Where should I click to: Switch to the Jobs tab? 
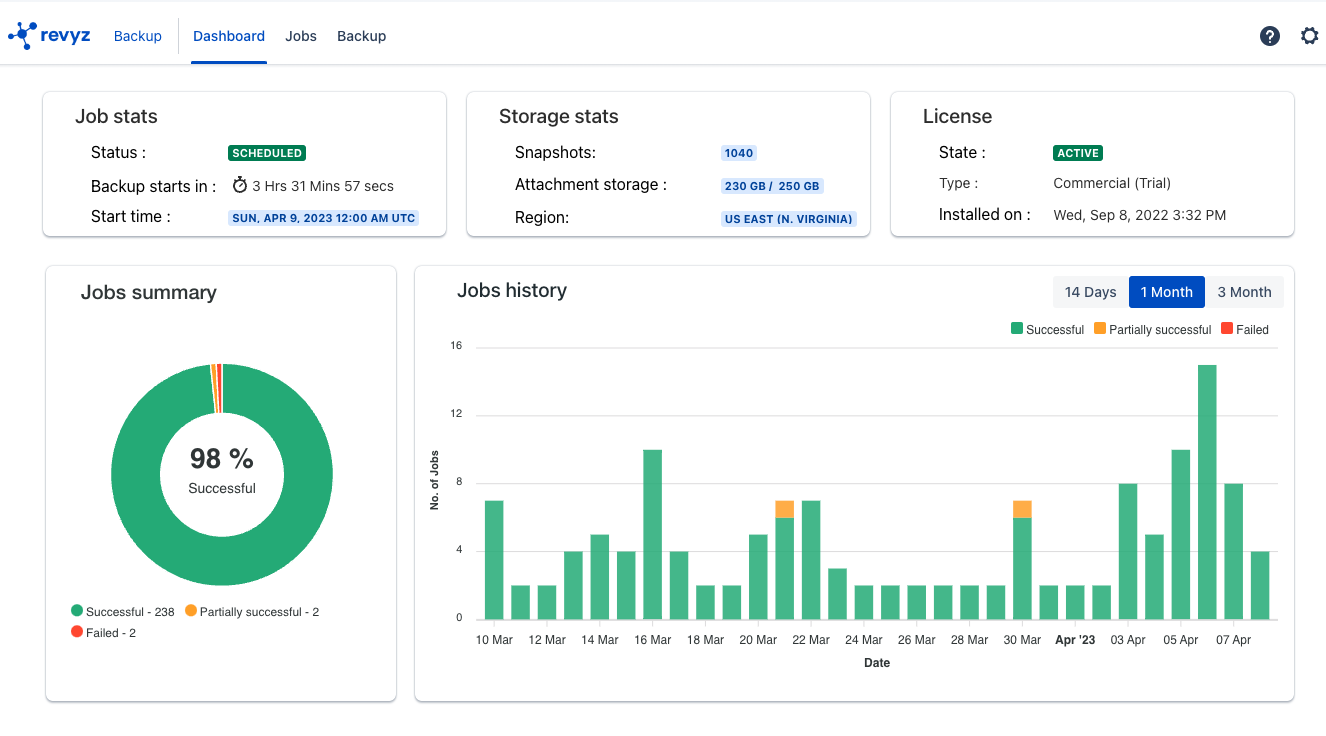point(301,36)
